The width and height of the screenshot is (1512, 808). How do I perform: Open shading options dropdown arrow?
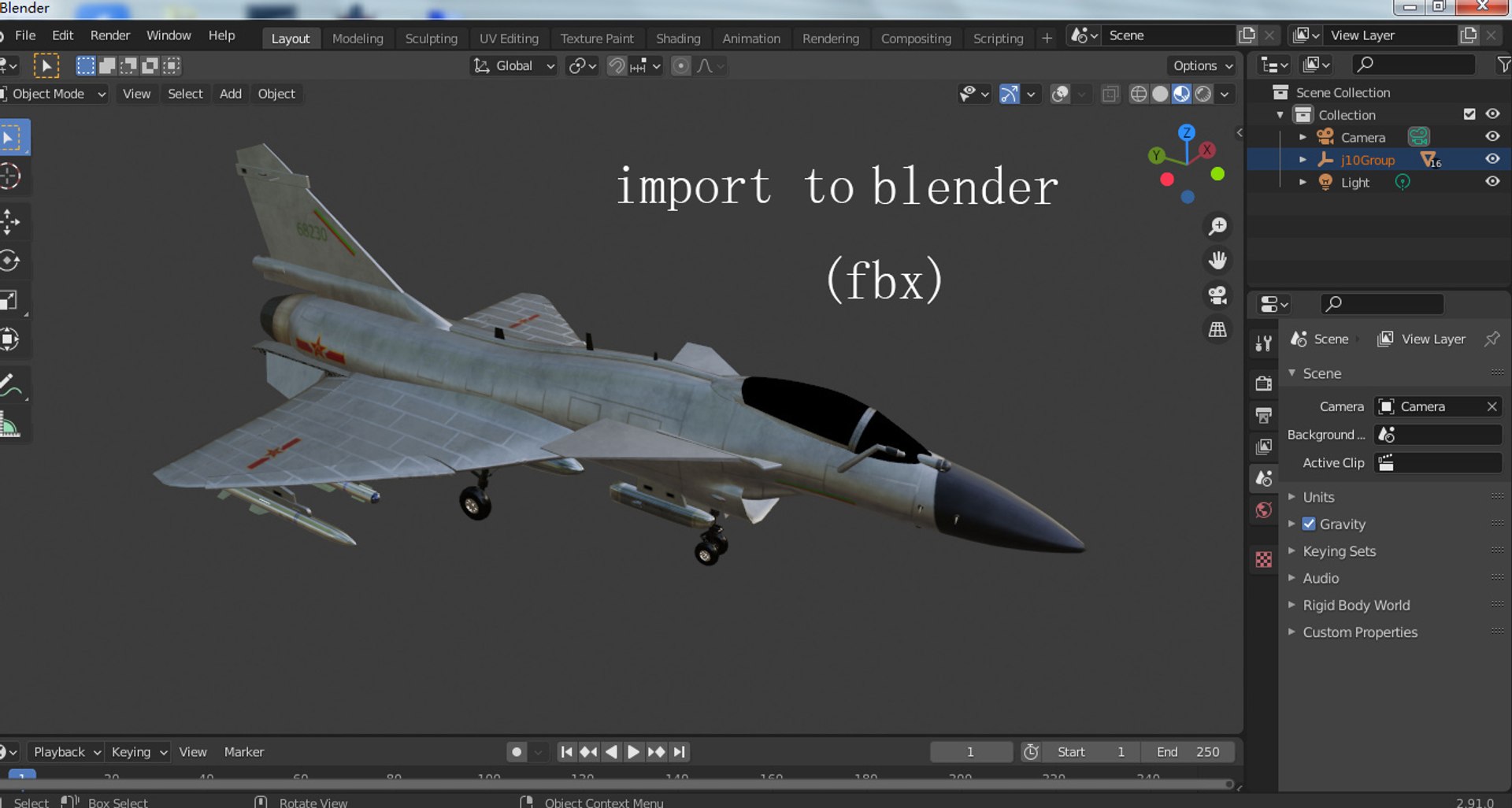tap(1225, 95)
